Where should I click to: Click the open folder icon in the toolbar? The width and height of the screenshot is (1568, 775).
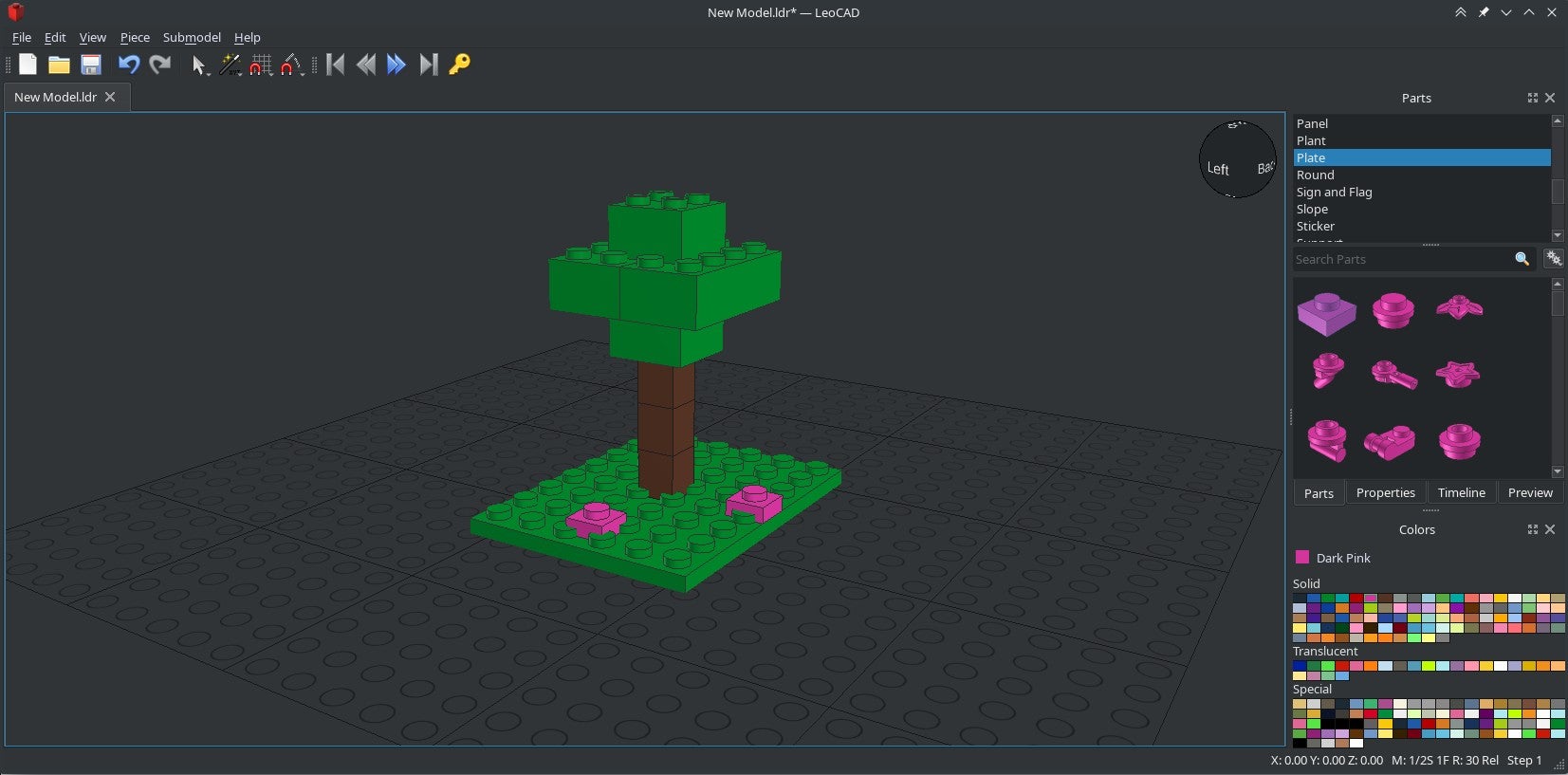[59, 65]
